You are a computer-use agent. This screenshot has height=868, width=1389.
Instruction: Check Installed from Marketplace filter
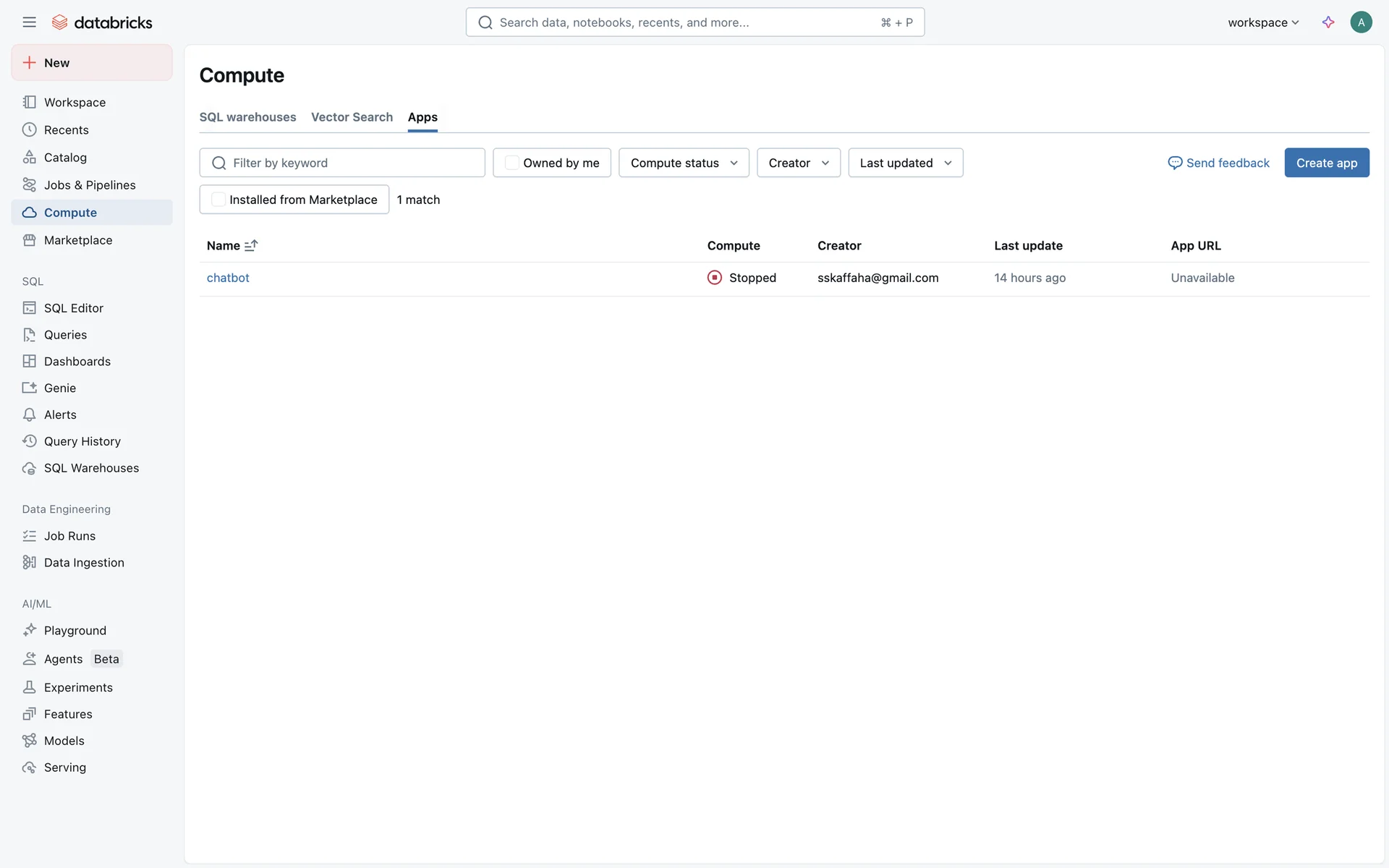pyautogui.click(x=218, y=200)
